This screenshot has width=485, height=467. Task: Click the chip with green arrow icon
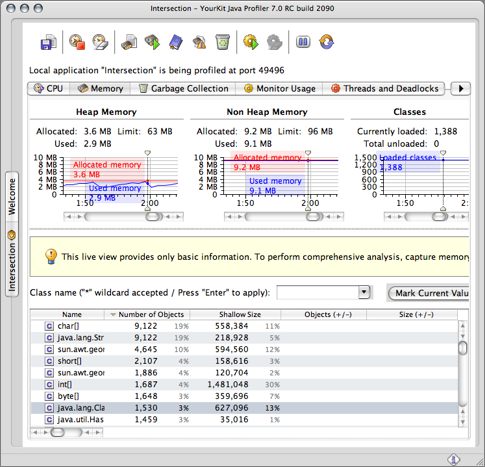tap(152, 42)
